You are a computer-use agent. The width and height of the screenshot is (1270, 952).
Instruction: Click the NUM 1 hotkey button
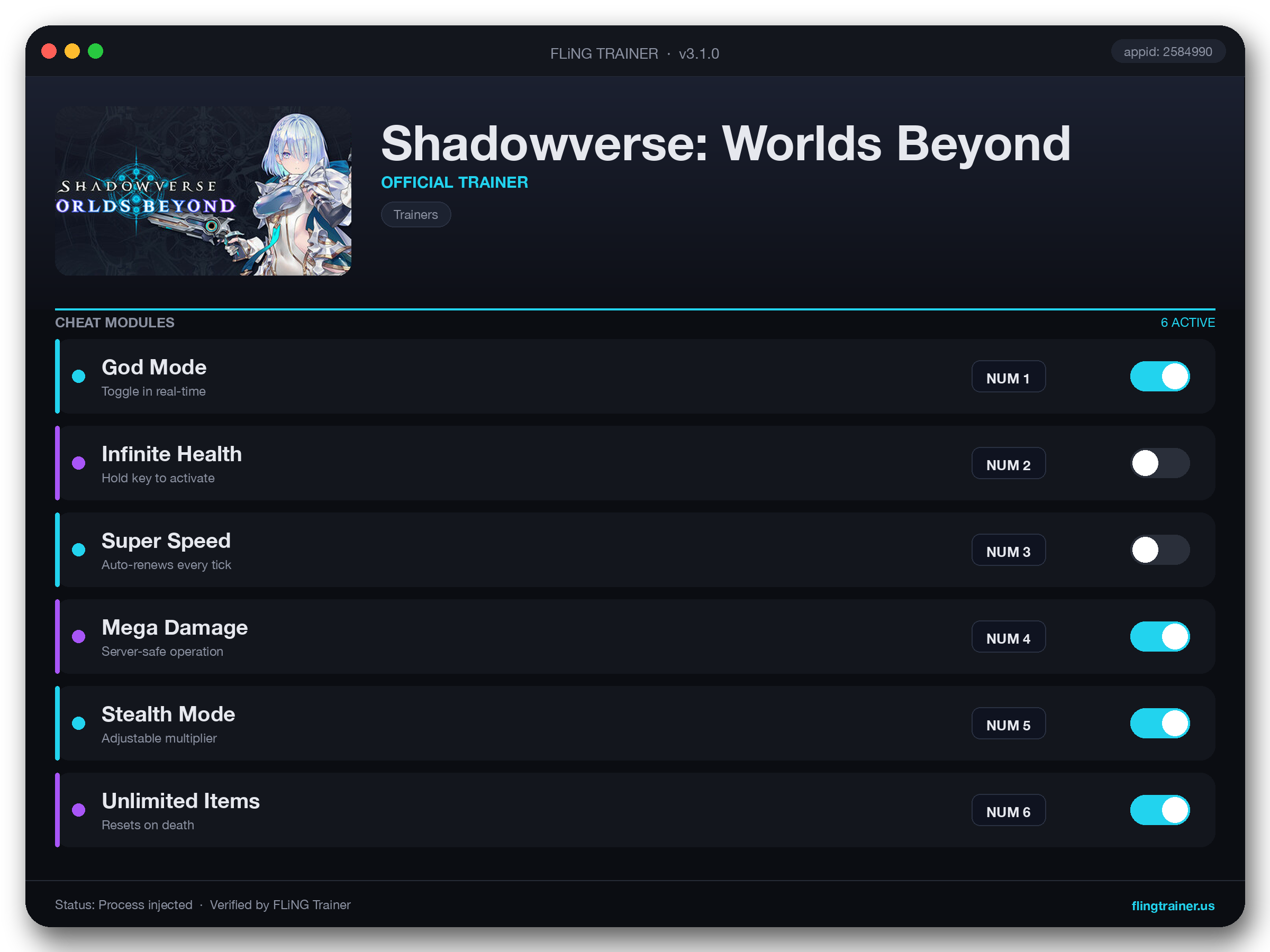coord(1008,377)
